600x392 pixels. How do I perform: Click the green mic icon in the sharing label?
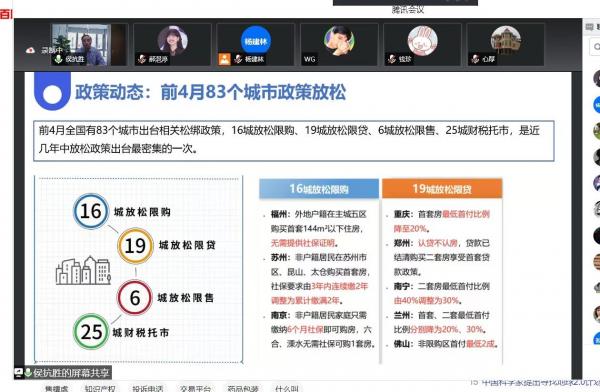point(28,372)
